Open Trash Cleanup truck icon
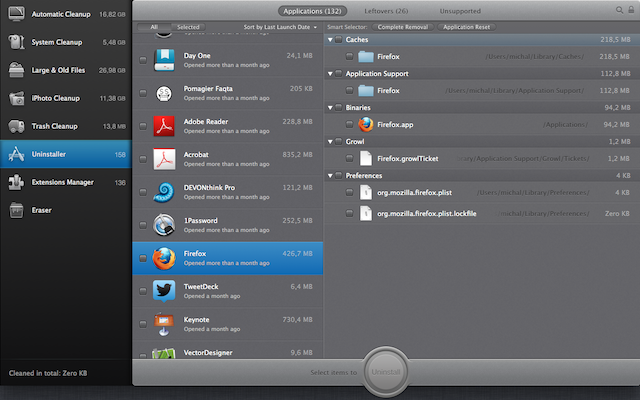 (x=16, y=126)
